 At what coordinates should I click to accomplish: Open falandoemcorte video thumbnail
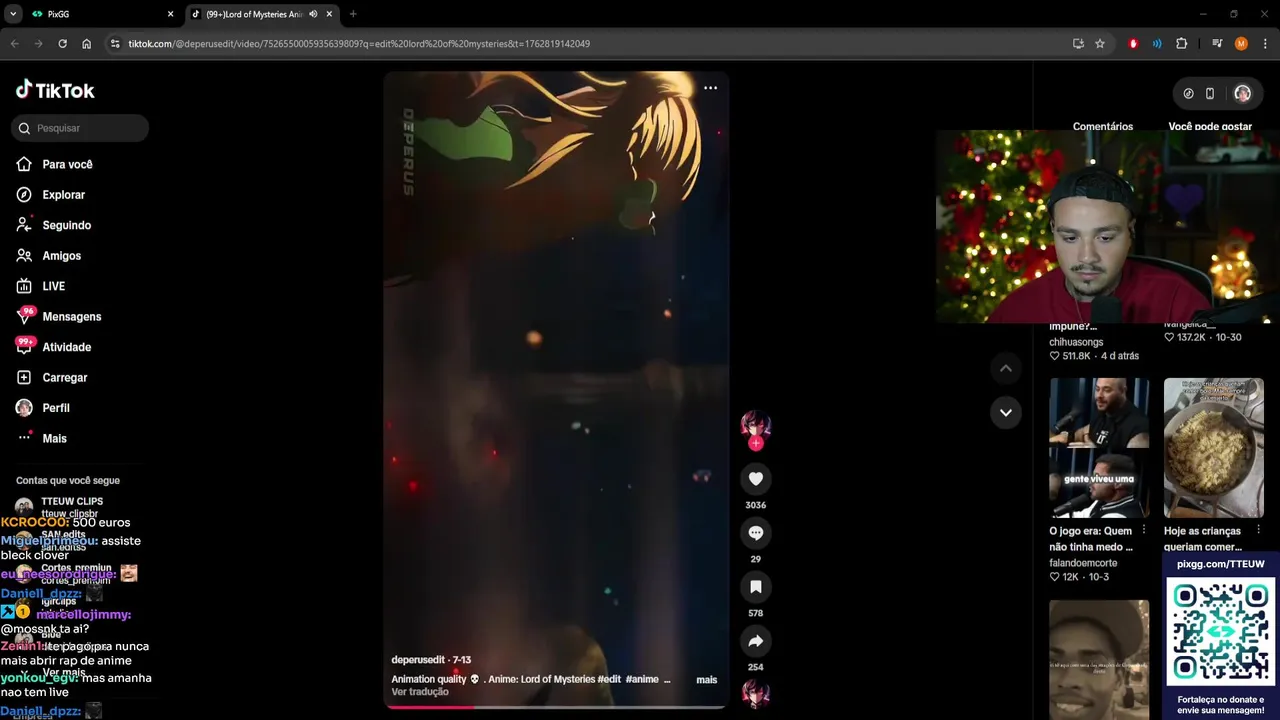click(x=1099, y=448)
